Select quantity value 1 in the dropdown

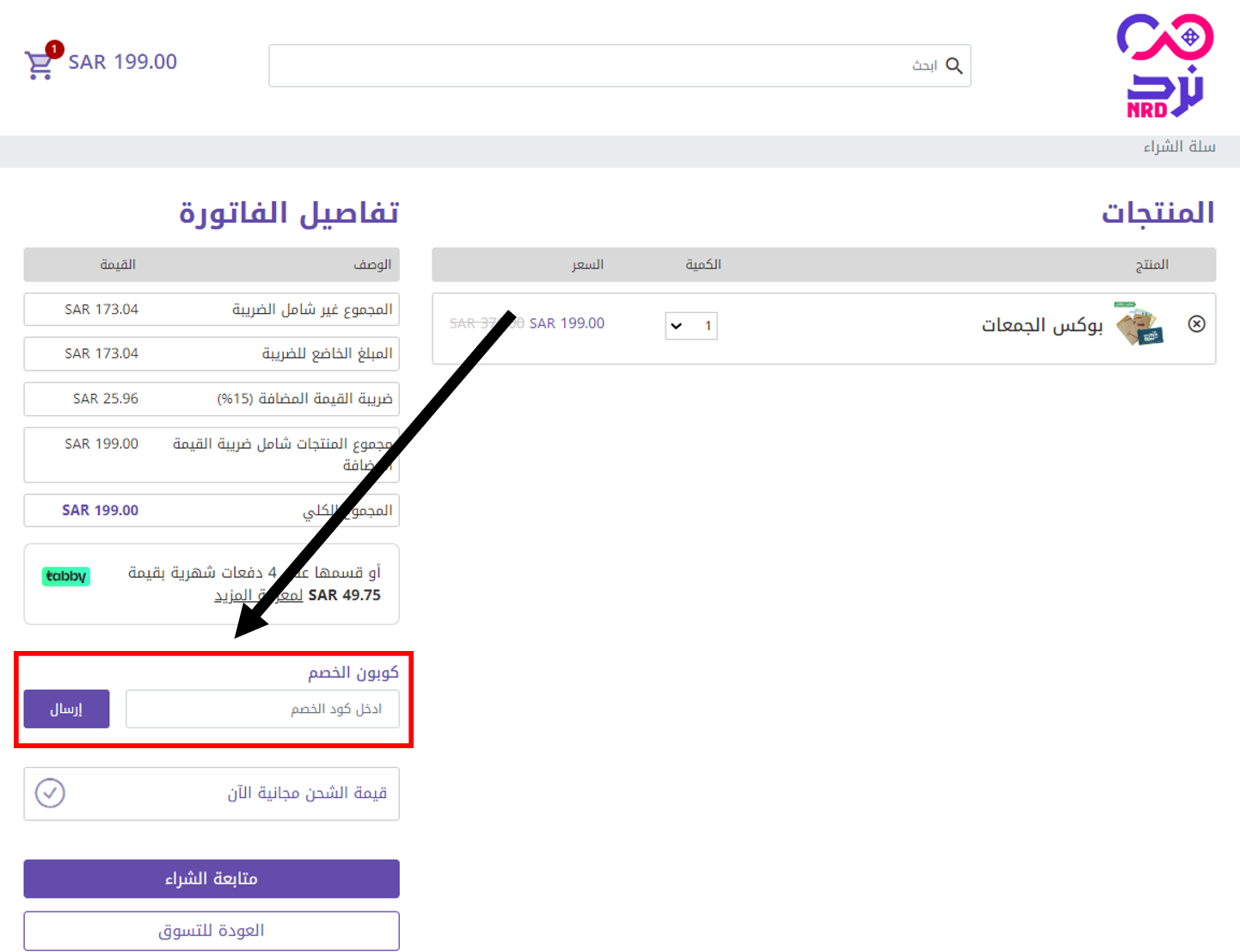[706, 326]
